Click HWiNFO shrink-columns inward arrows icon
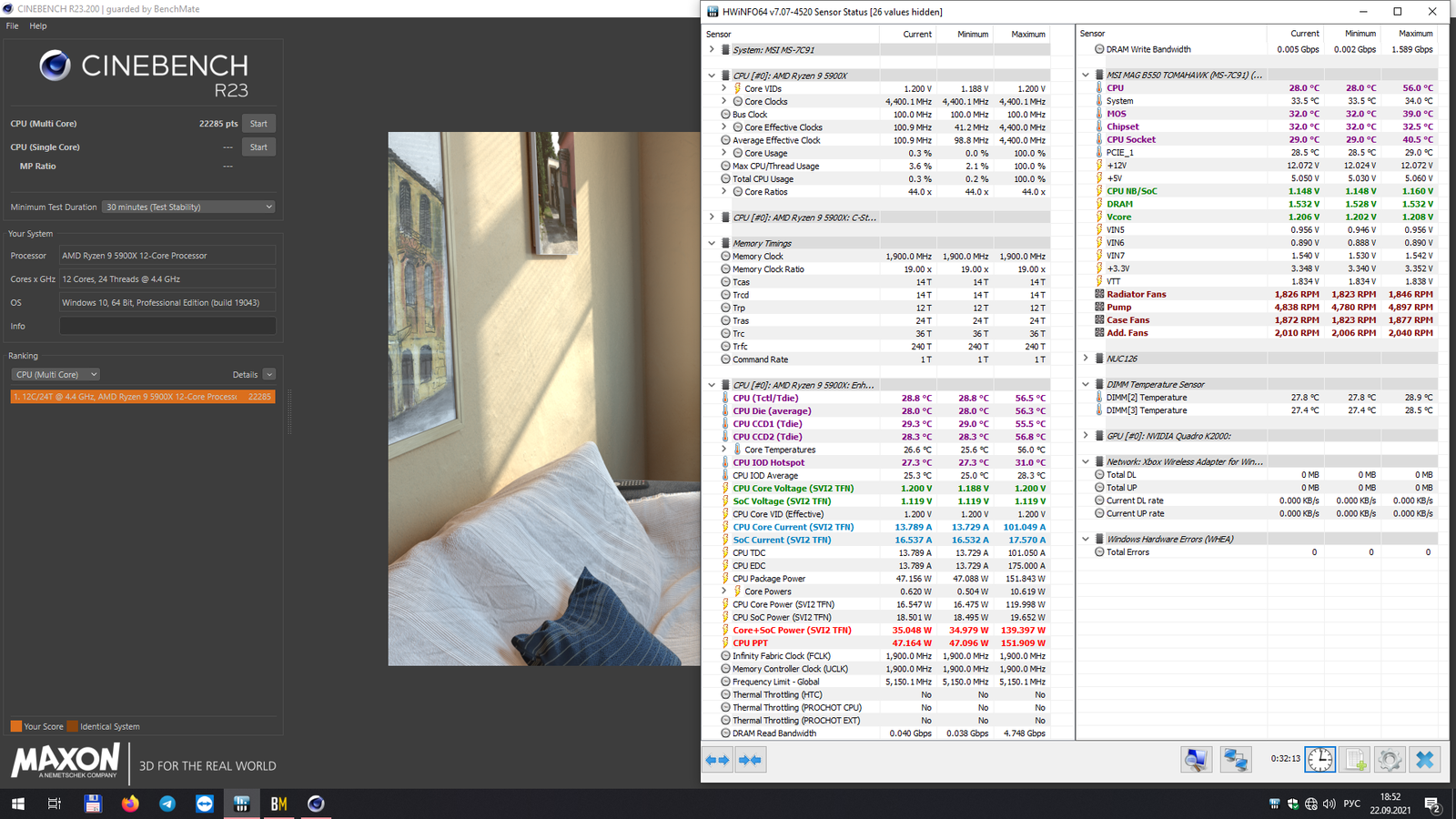Viewport: 1456px width, 819px height. [x=750, y=760]
